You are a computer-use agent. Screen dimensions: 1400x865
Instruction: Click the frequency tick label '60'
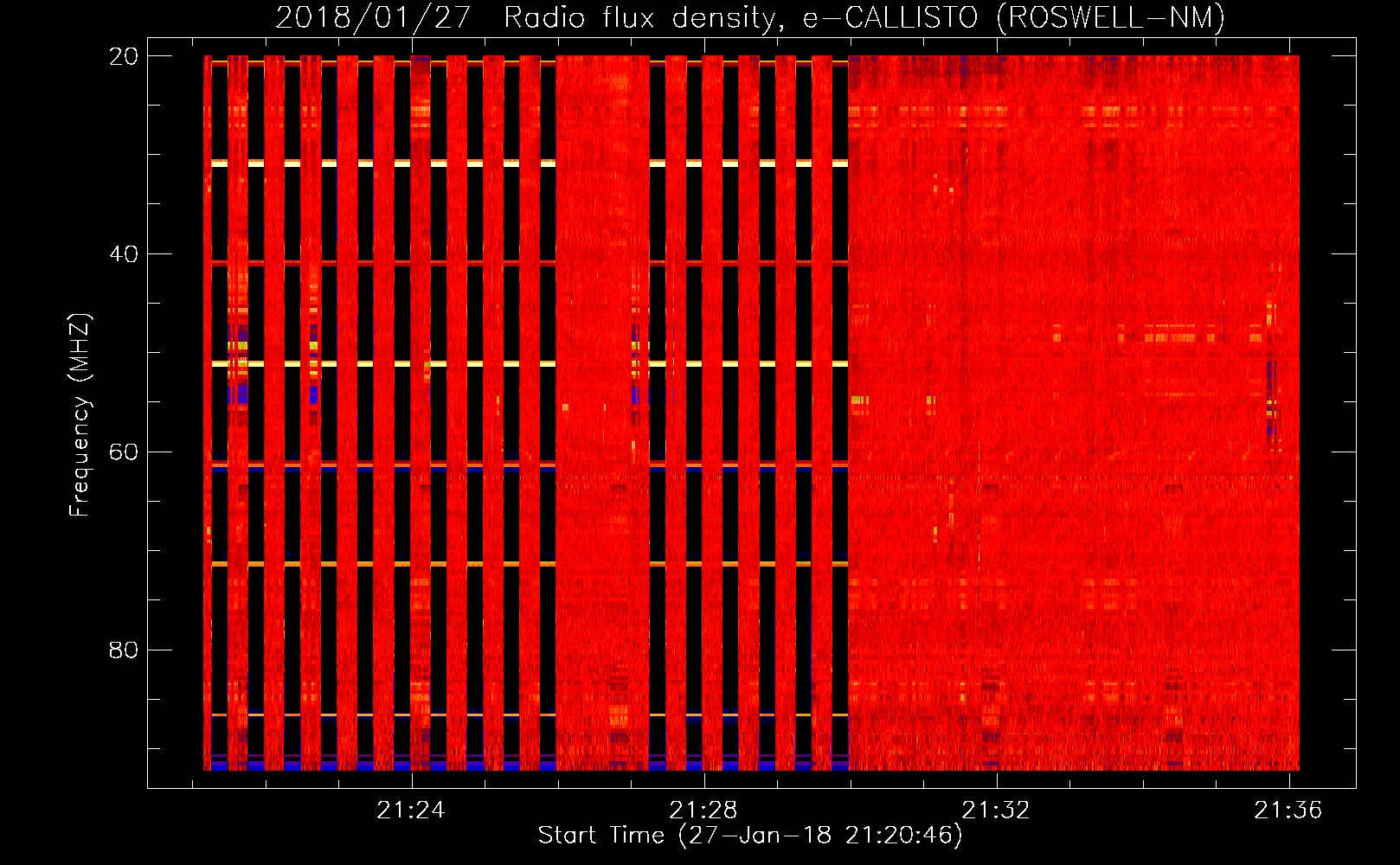(x=123, y=452)
